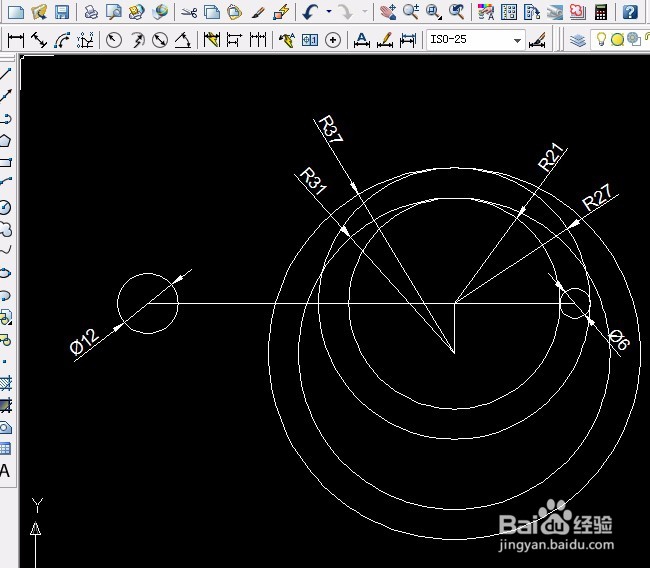Viewport: 650px width, 568px height.
Task: Open plot preview
Action: (x=113, y=12)
